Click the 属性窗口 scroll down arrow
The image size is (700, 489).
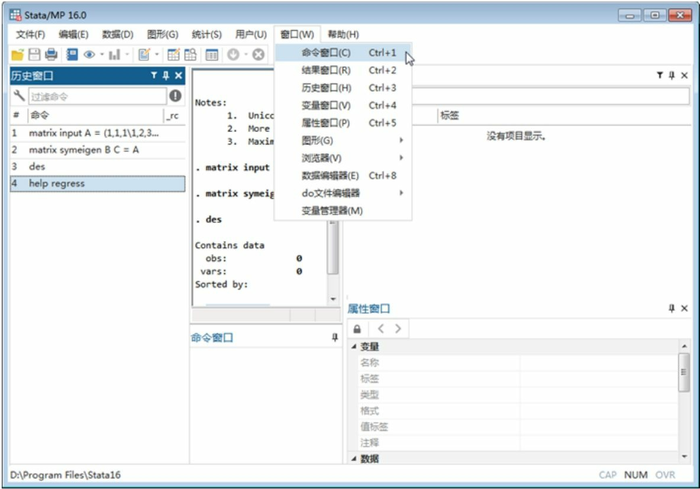coord(684,456)
